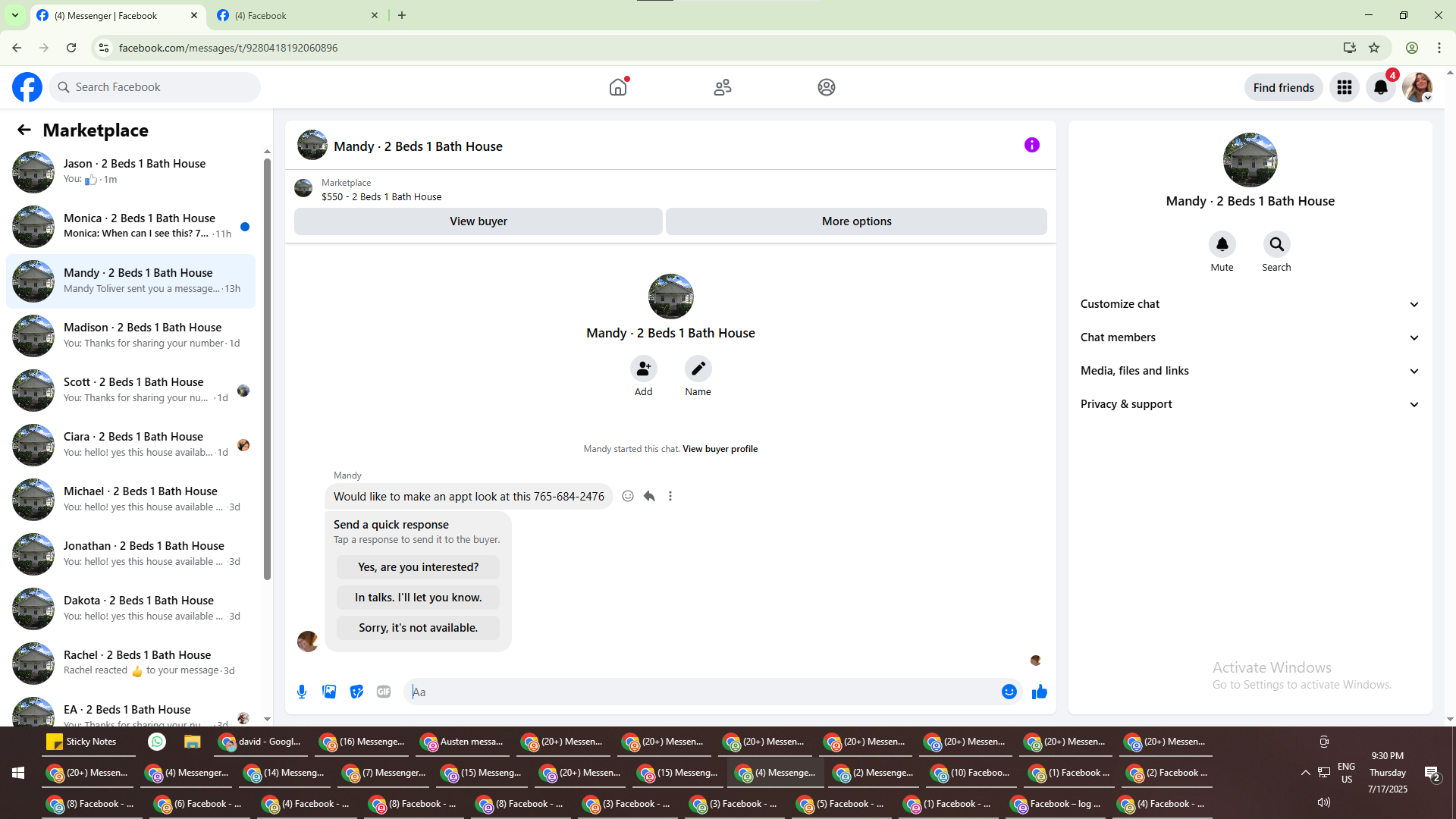The image size is (1456, 819).
Task: Show hidden system tray icons
Action: pos(1306,773)
